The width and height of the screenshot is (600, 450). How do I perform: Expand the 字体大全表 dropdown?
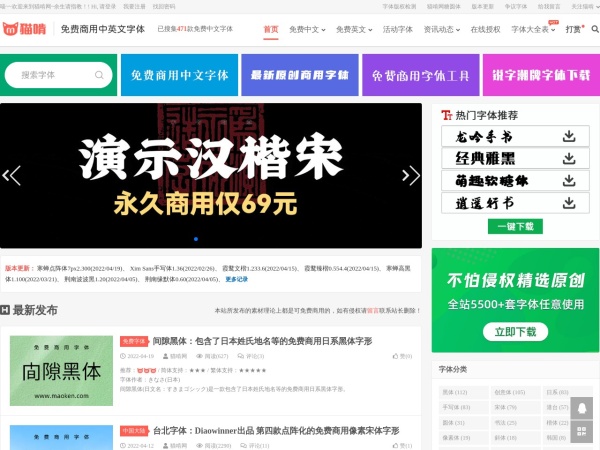click(x=533, y=30)
